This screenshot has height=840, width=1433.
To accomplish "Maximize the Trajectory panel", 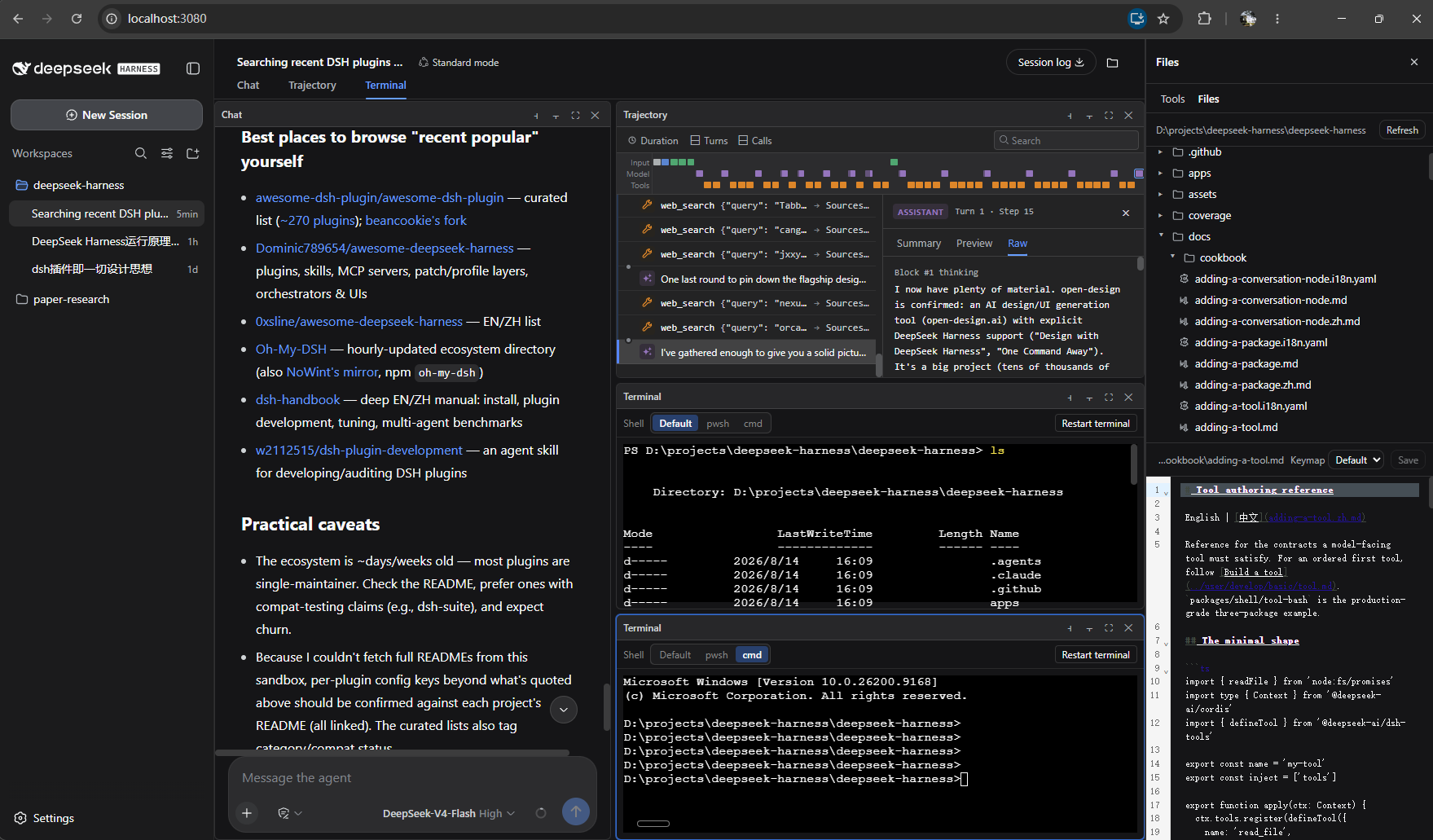I will [x=1109, y=116].
